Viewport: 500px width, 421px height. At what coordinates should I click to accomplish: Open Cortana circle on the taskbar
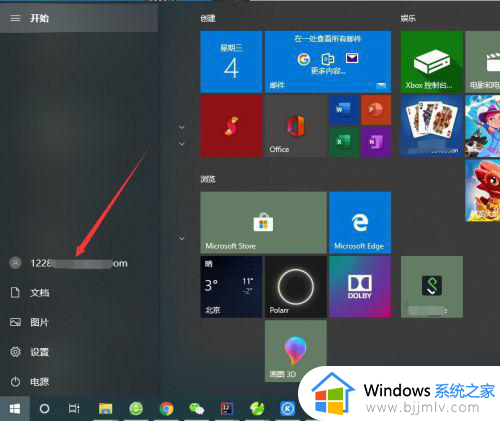click(x=44, y=408)
